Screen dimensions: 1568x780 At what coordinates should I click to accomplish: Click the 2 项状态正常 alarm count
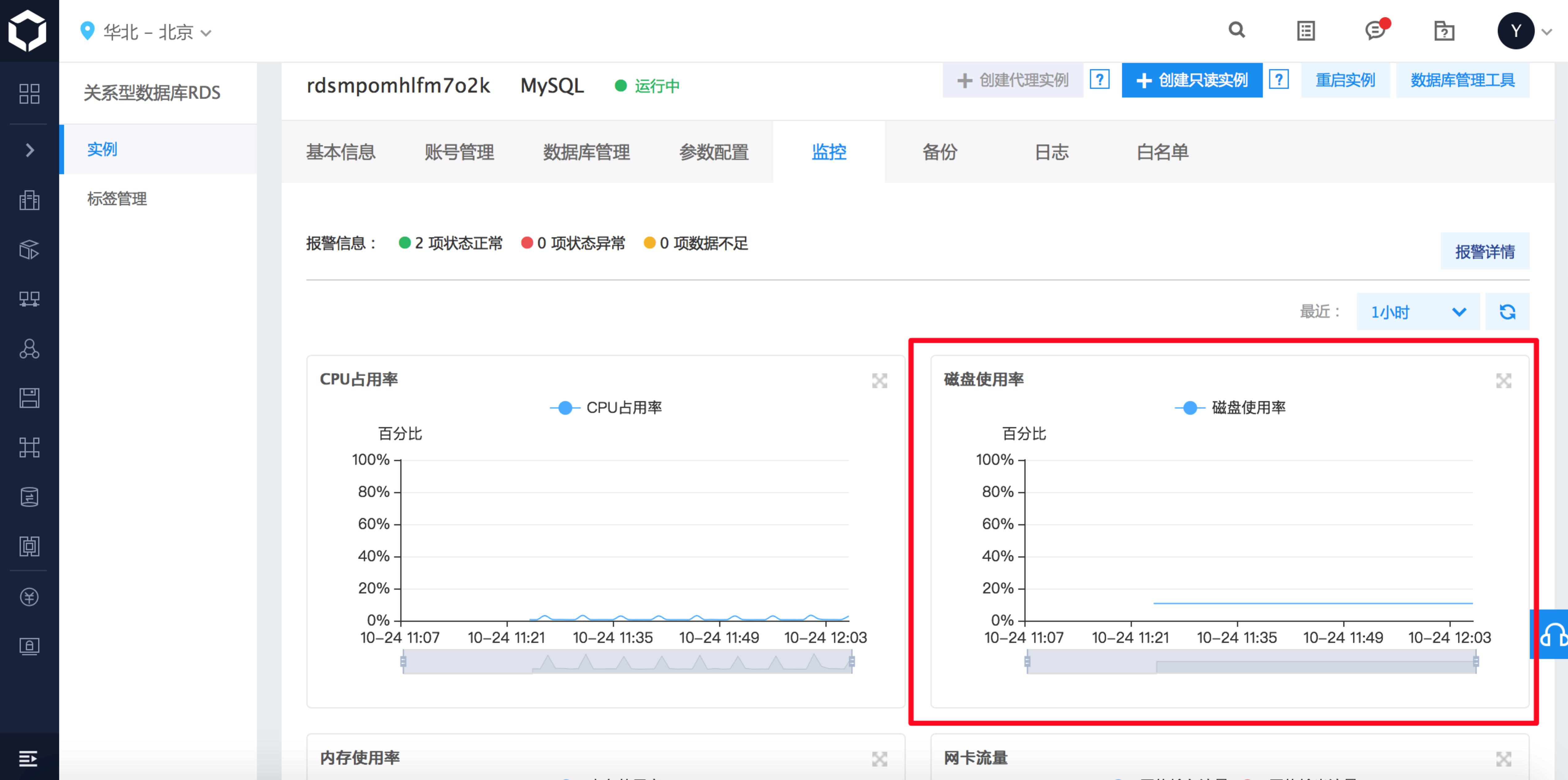[x=450, y=243]
